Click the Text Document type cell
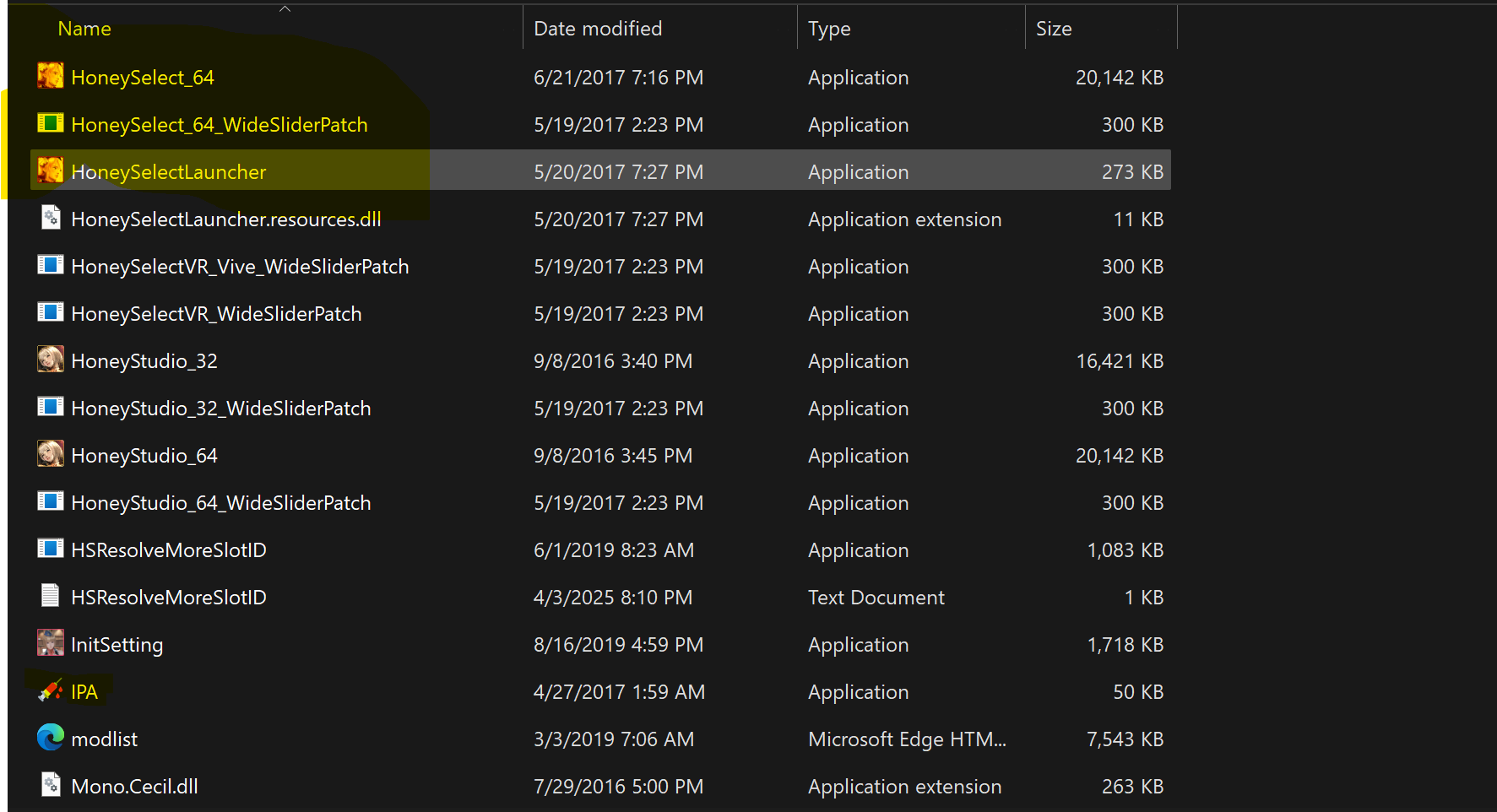This screenshot has width=1497, height=812. (x=876, y=598)
